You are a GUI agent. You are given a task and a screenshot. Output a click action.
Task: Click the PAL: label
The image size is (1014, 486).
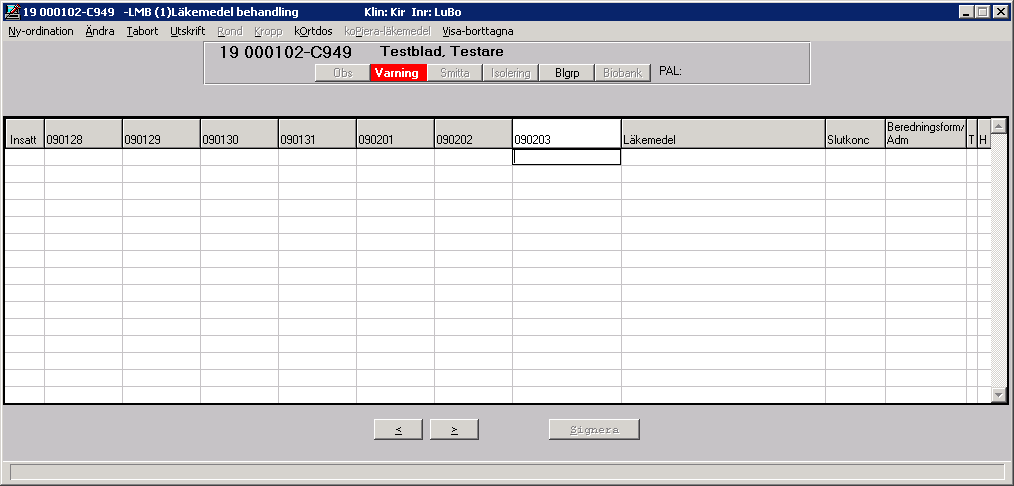[x=671, y=72]
